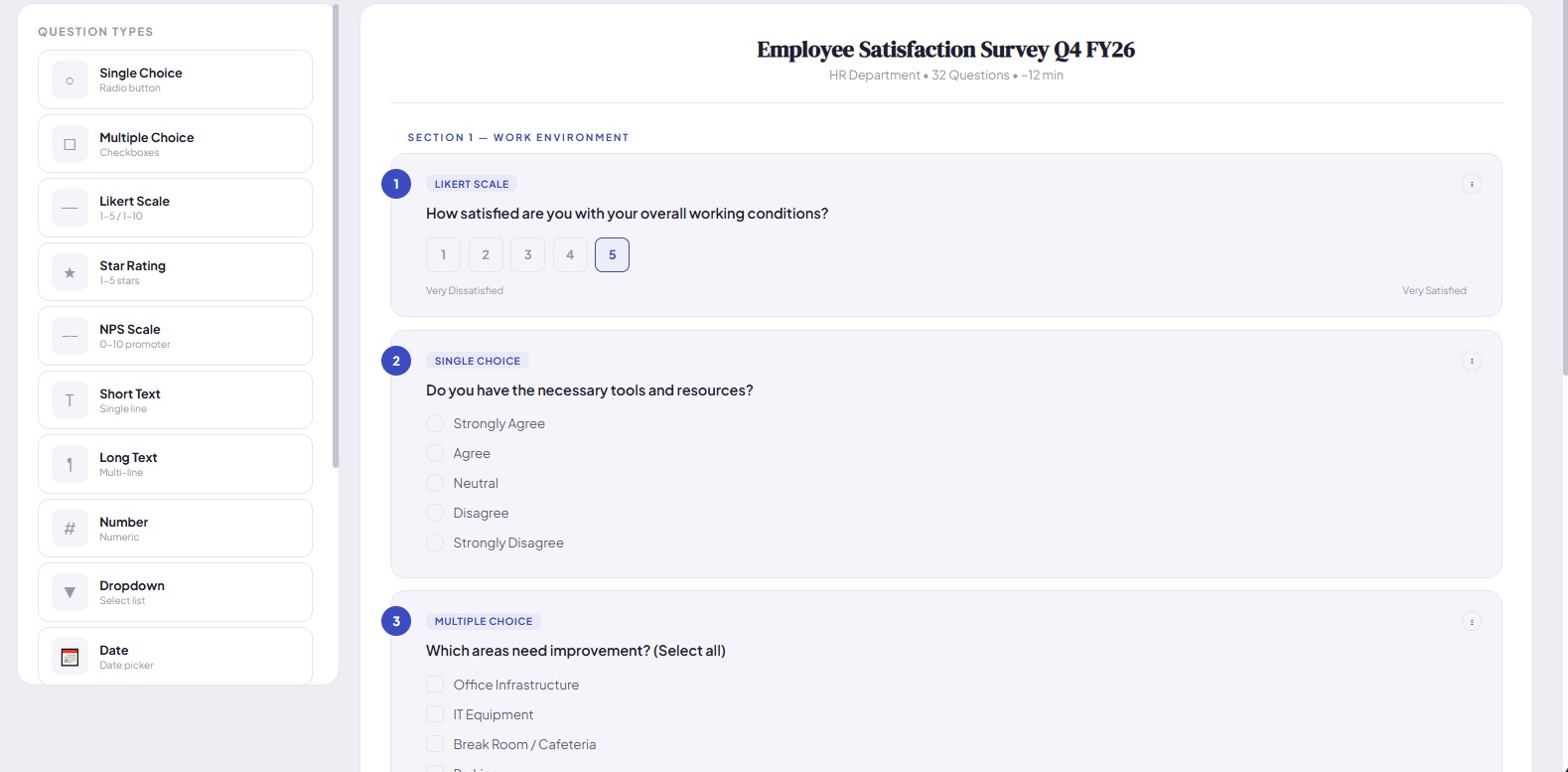Select question number 3 badge
The image size is (1568, 772).
(x=396, y=621)
